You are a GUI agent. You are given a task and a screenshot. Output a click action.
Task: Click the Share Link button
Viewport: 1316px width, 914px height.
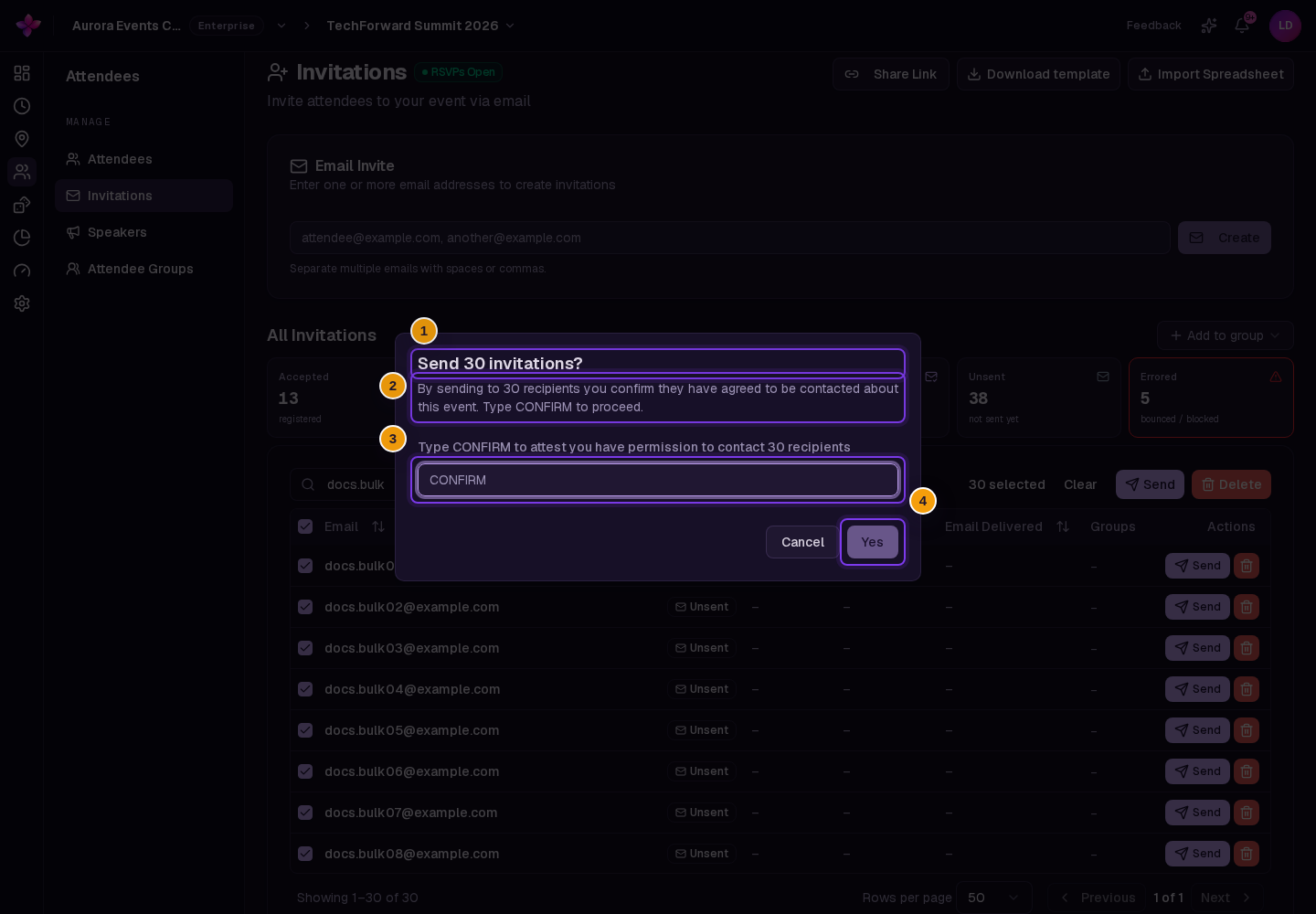point(891,74)
